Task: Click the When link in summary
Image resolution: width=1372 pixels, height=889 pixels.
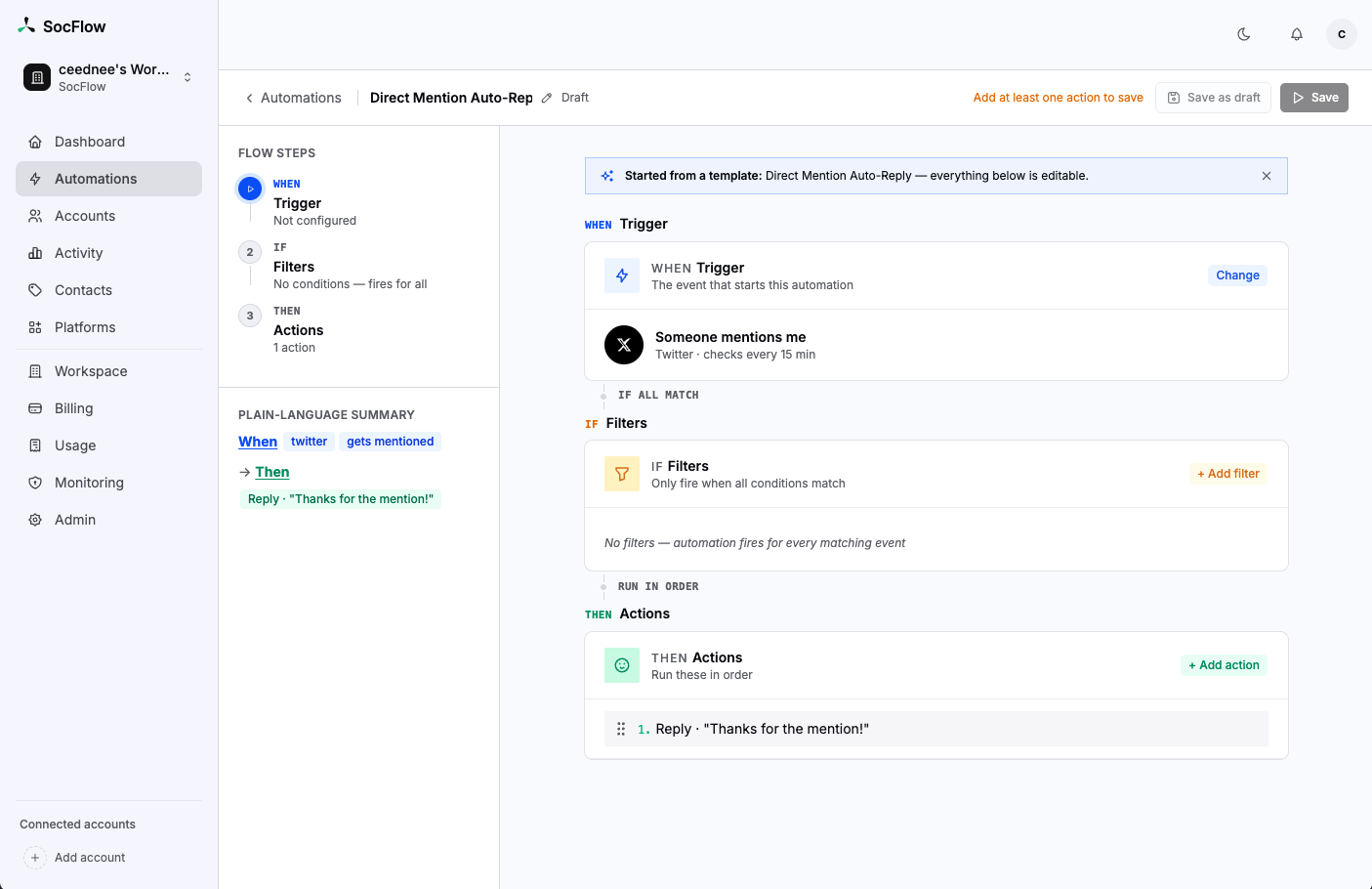Action: click(x=258, y=442)
